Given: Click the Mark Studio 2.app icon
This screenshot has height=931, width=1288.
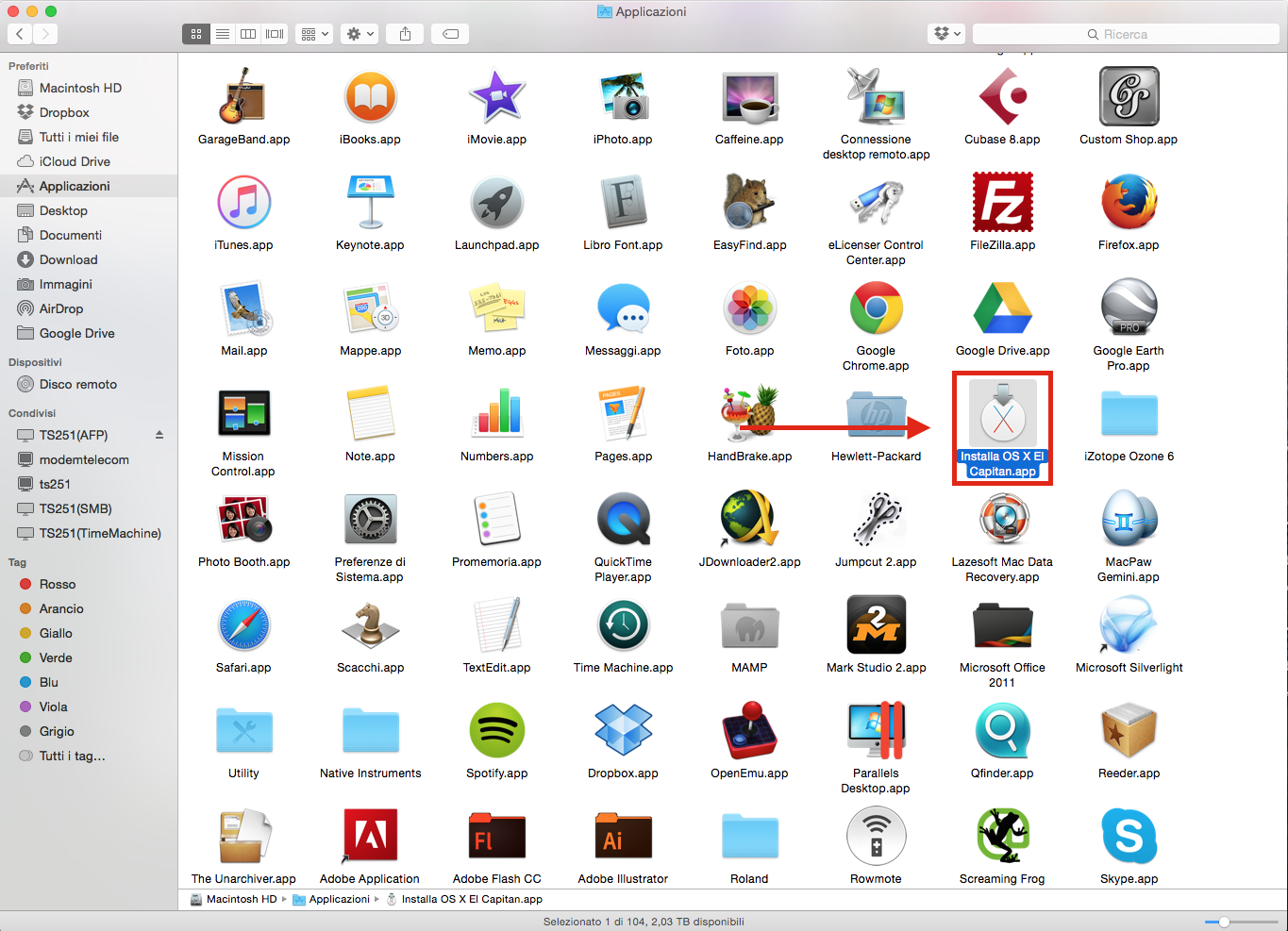Looking at the screenshot, I should click(x=876, y=624).
